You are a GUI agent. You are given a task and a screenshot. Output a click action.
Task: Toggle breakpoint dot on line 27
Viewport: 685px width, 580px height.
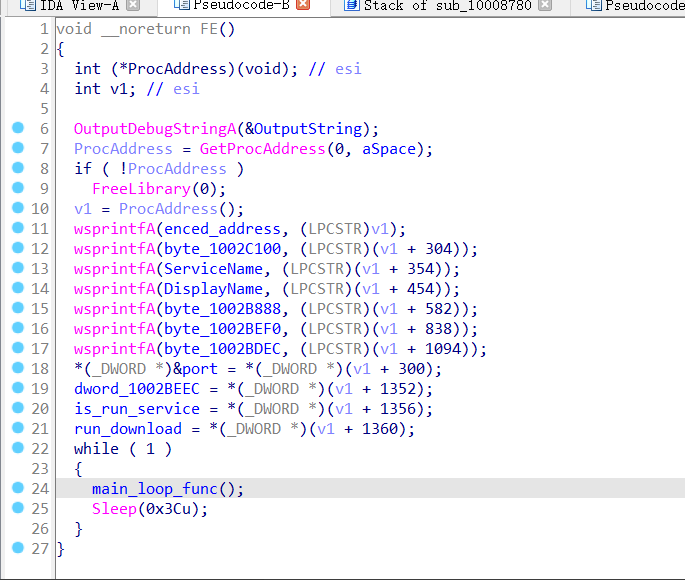pyautogui.click(x=17, y=549)
